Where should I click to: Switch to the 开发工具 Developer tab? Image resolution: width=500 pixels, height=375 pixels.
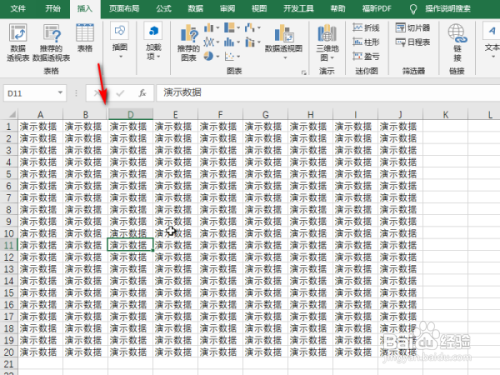[299, 9]
